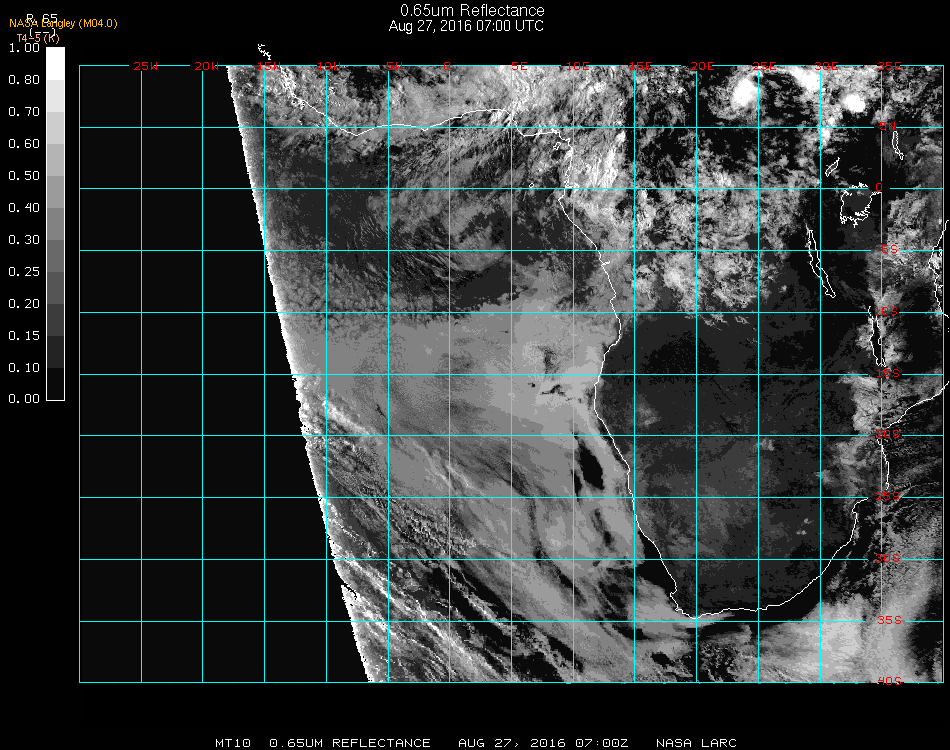Click the 0.25 colorbar scale value
950x750 pixels.
click(x=24, y=271)
